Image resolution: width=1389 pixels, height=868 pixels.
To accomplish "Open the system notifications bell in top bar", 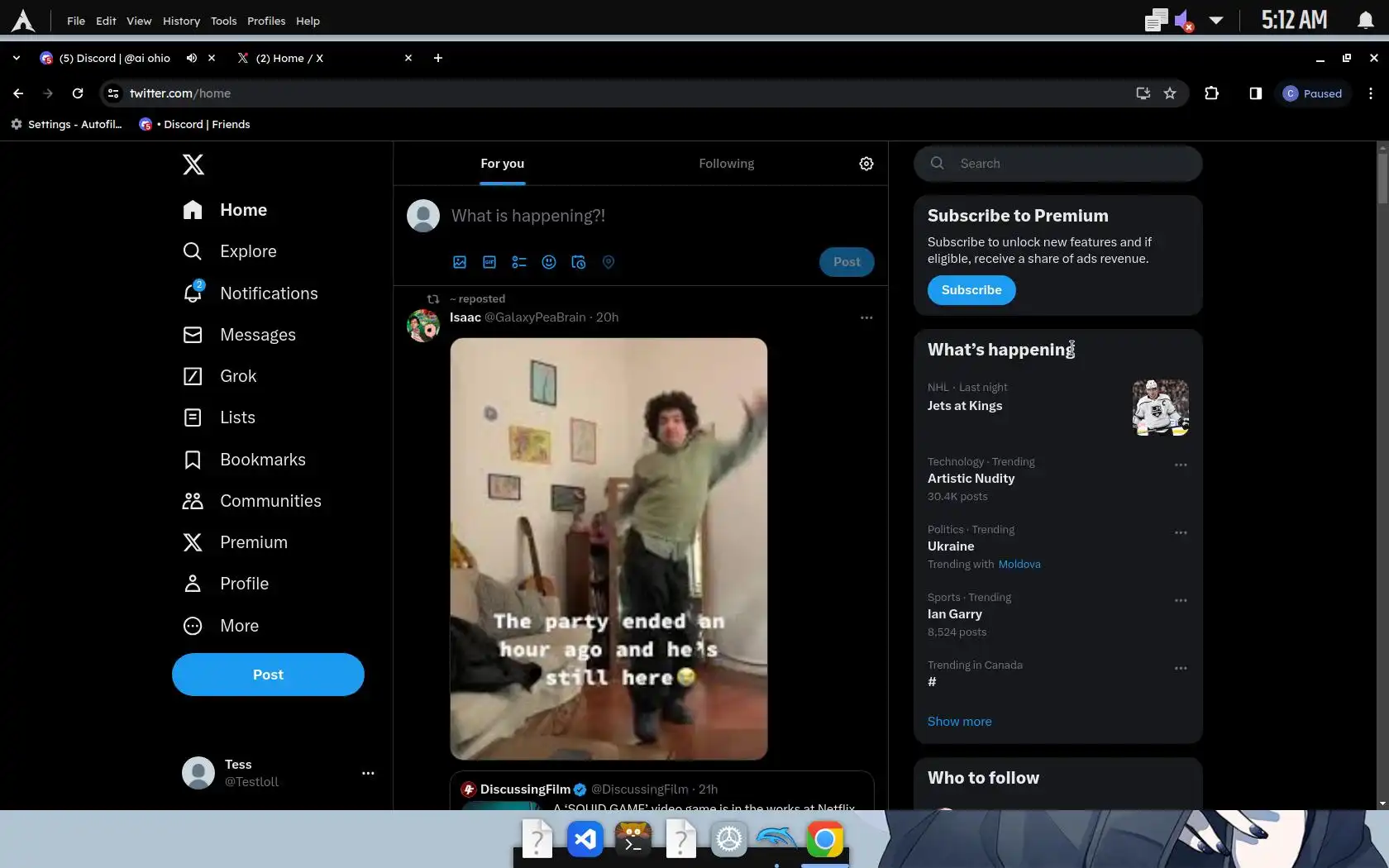I will point(1366,20).
